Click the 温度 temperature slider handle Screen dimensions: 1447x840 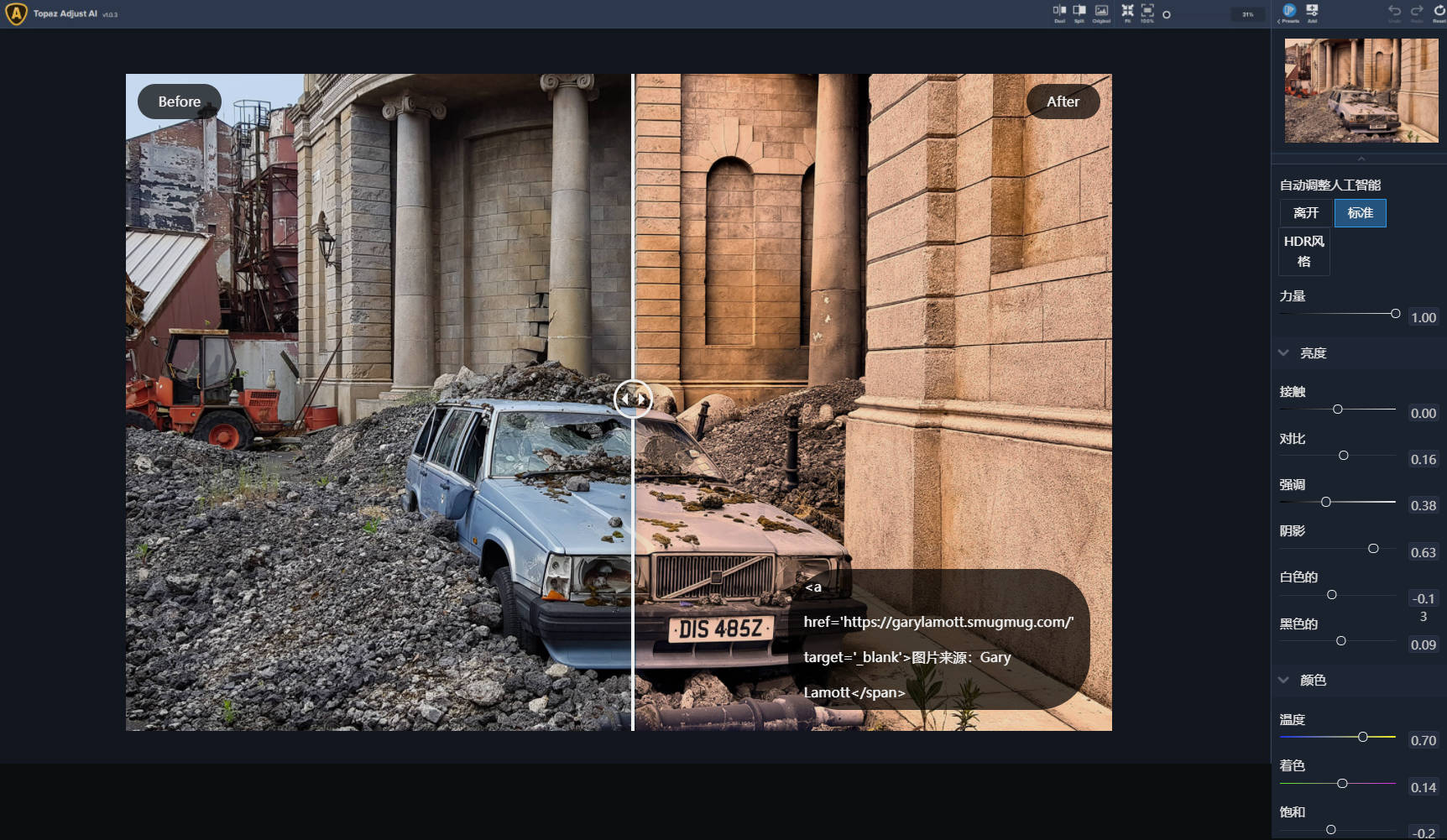tap(1363, 737)
